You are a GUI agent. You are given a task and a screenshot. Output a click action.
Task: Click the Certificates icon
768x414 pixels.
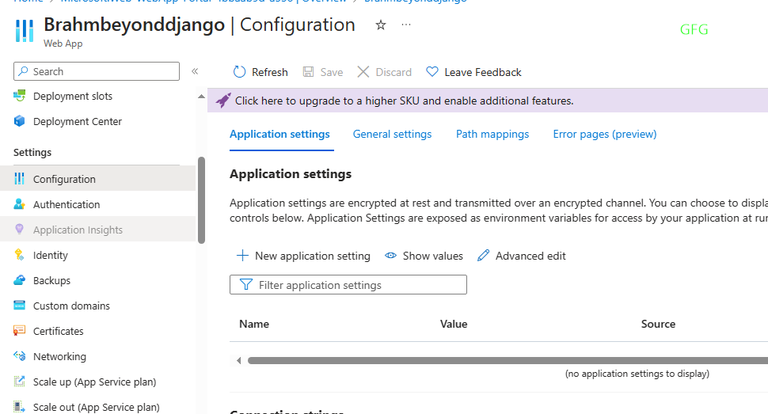[x=19, y=331]
